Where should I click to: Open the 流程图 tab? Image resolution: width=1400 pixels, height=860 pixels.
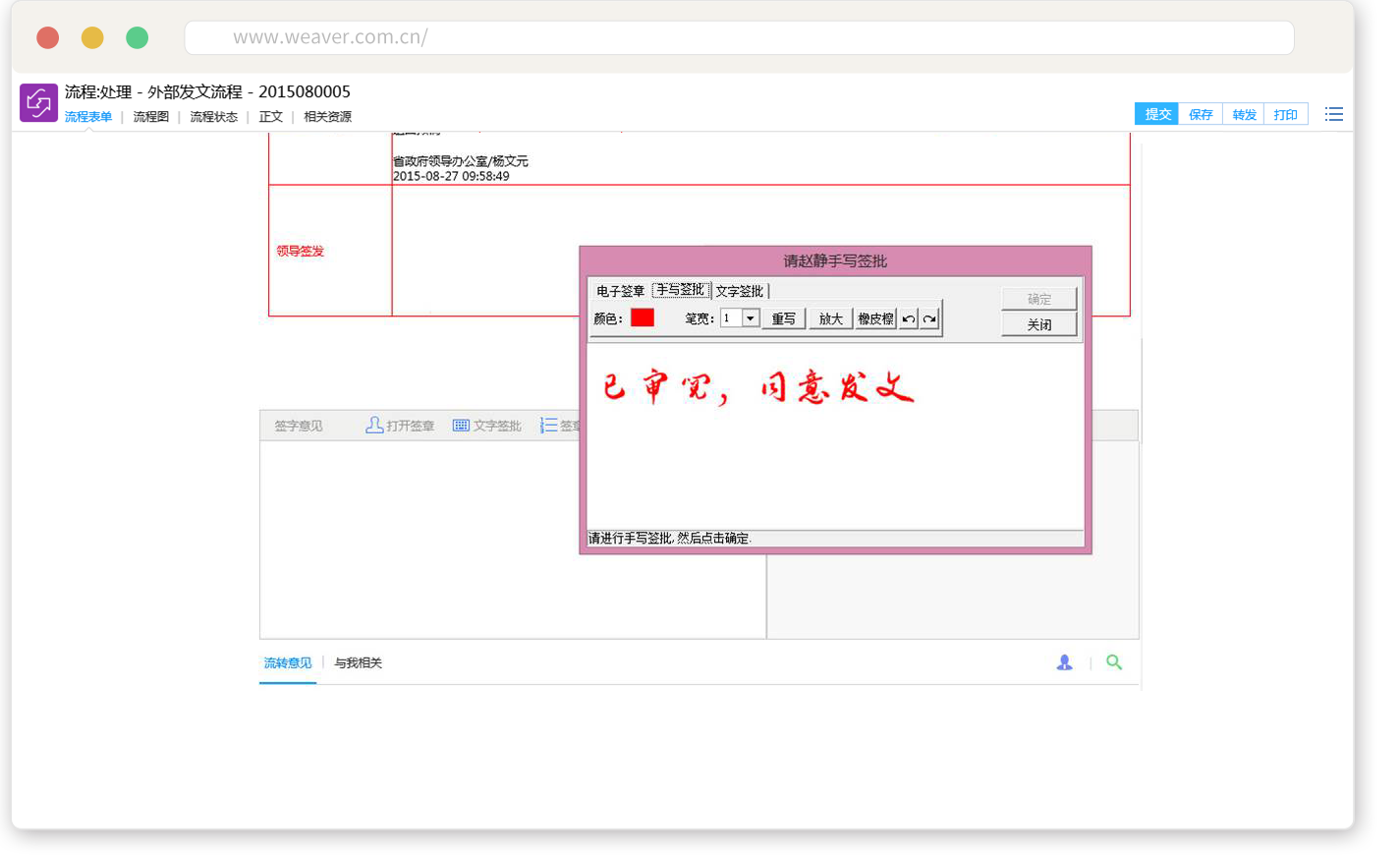tap(150, 117)
